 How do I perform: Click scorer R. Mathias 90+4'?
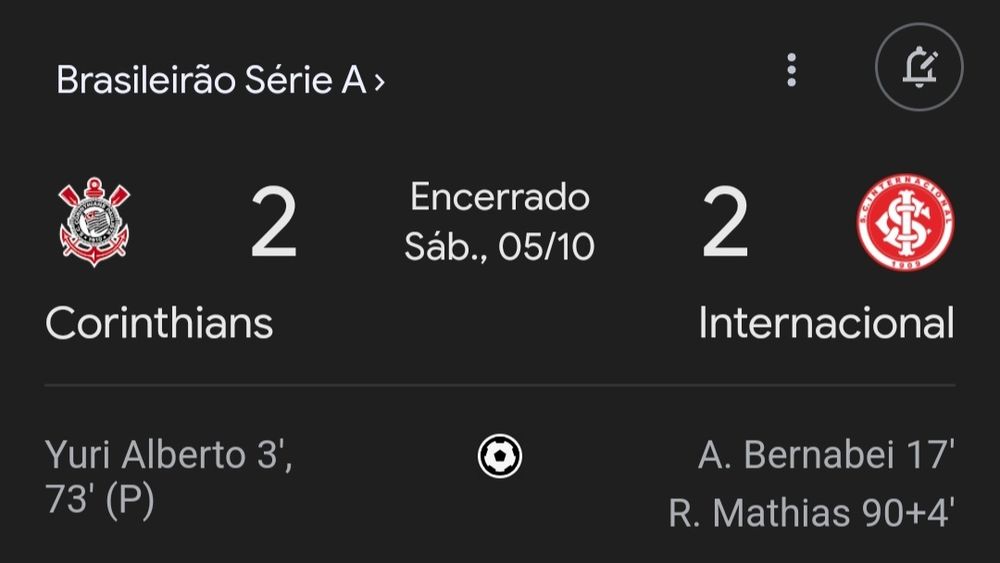pyautogui.click(x=811, y=513)
